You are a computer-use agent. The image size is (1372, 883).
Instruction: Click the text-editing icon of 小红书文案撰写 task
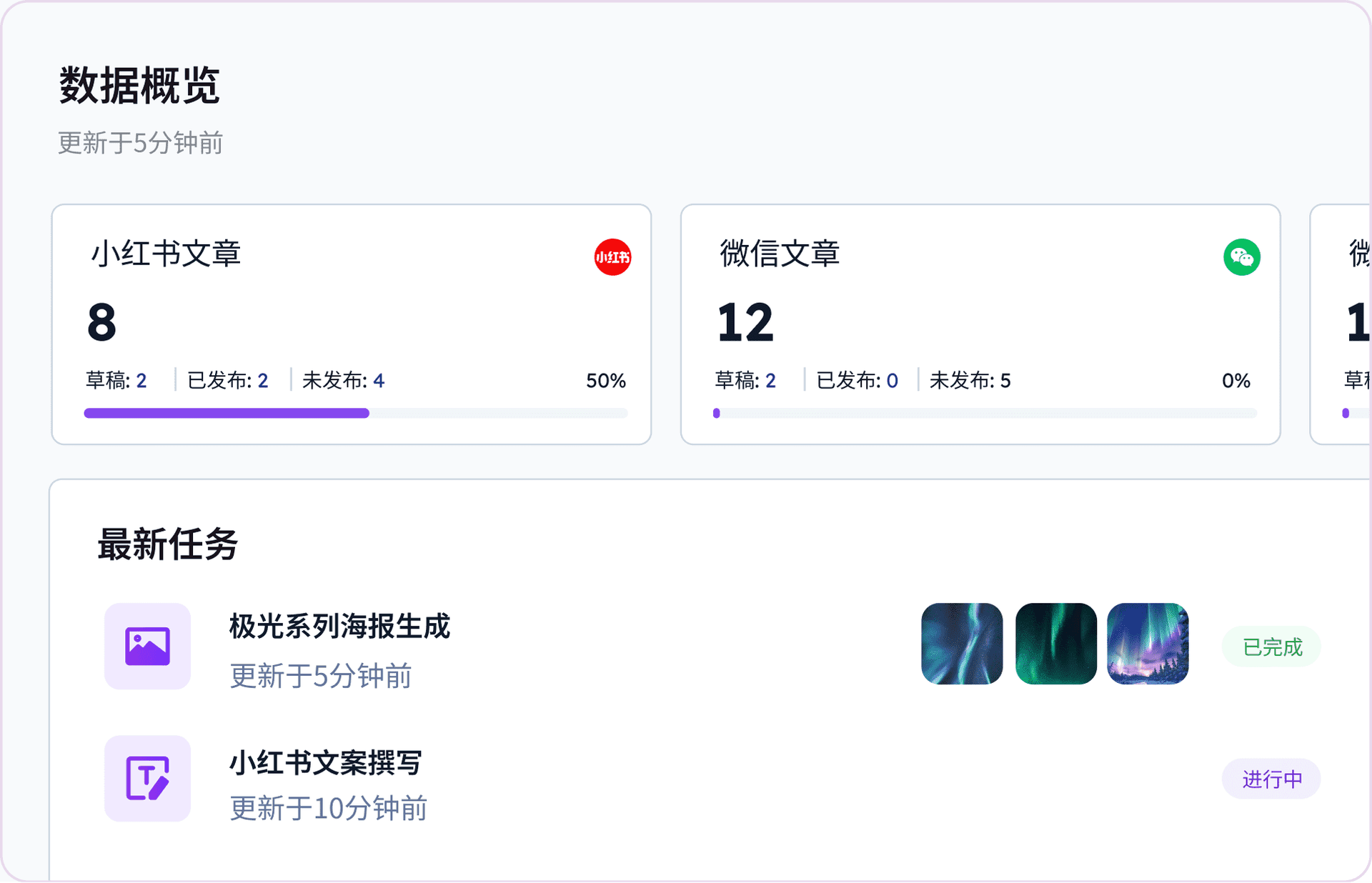(x=147, y=779)
